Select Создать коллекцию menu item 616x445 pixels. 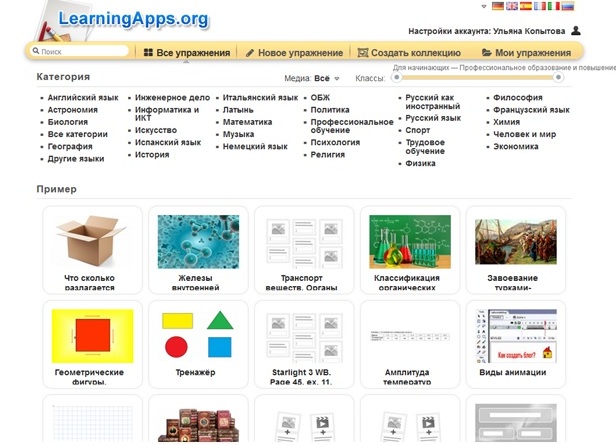point(409,53)
